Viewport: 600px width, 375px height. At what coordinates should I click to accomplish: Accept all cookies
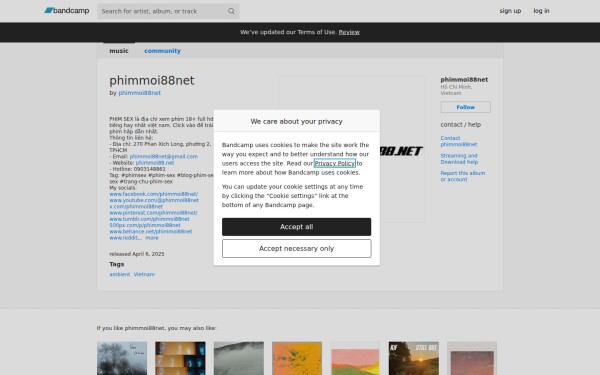pos(297,227)
